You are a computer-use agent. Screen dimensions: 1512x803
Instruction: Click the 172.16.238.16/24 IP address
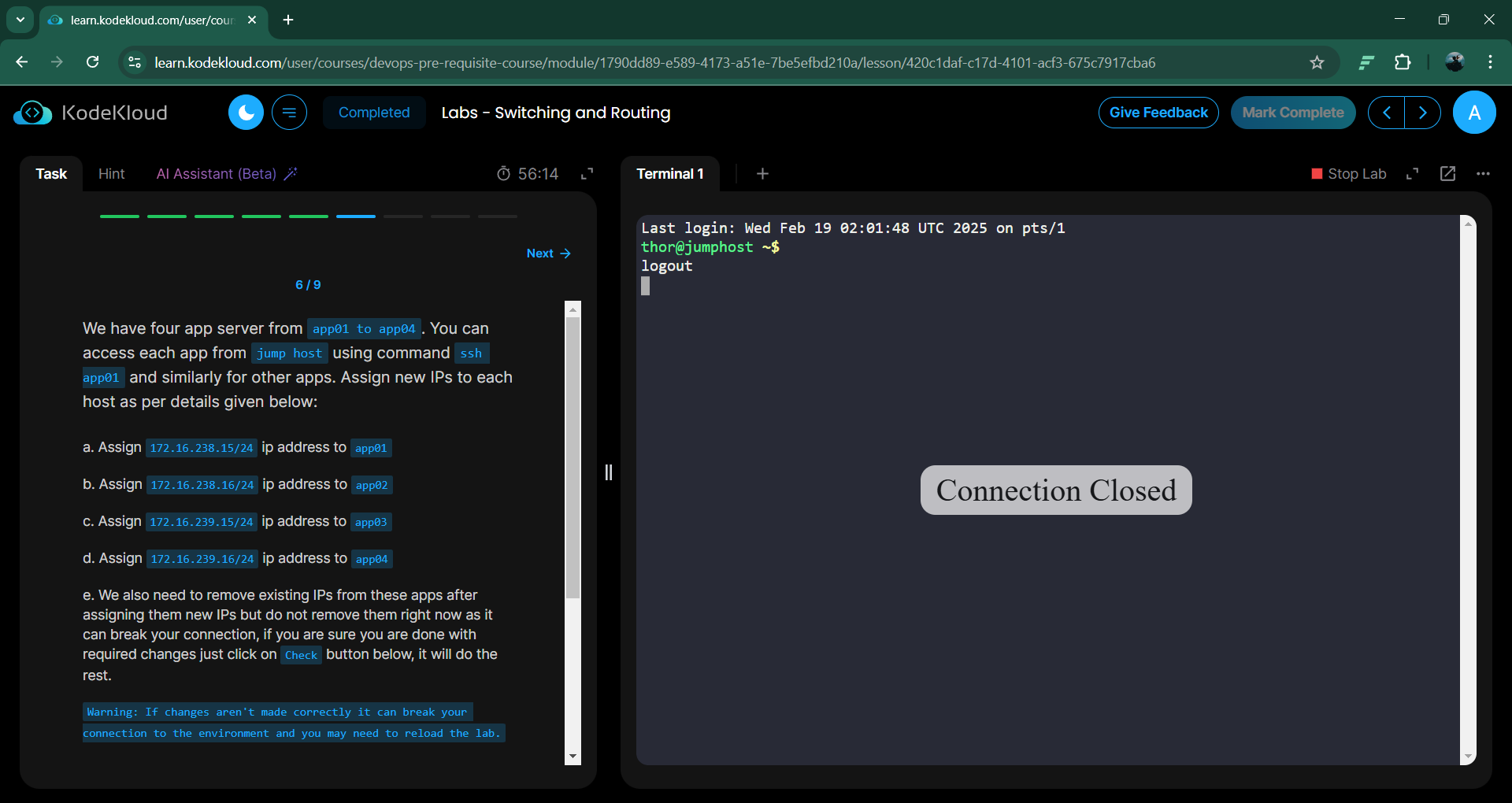202,485
